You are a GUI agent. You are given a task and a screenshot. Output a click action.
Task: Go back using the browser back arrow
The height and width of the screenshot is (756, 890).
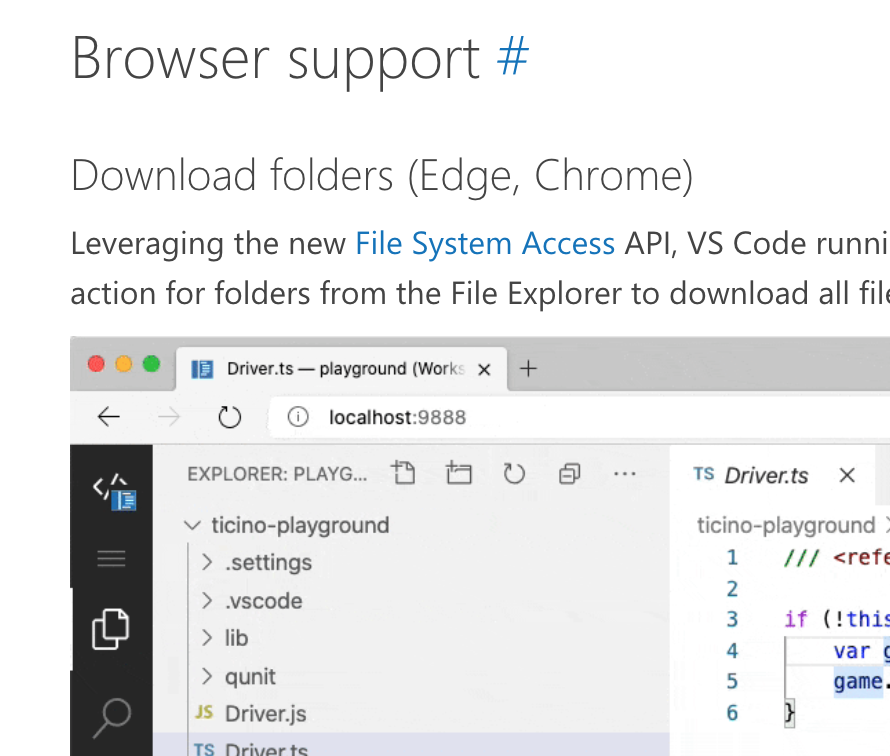pyautogui.click(x=108, y=417)
